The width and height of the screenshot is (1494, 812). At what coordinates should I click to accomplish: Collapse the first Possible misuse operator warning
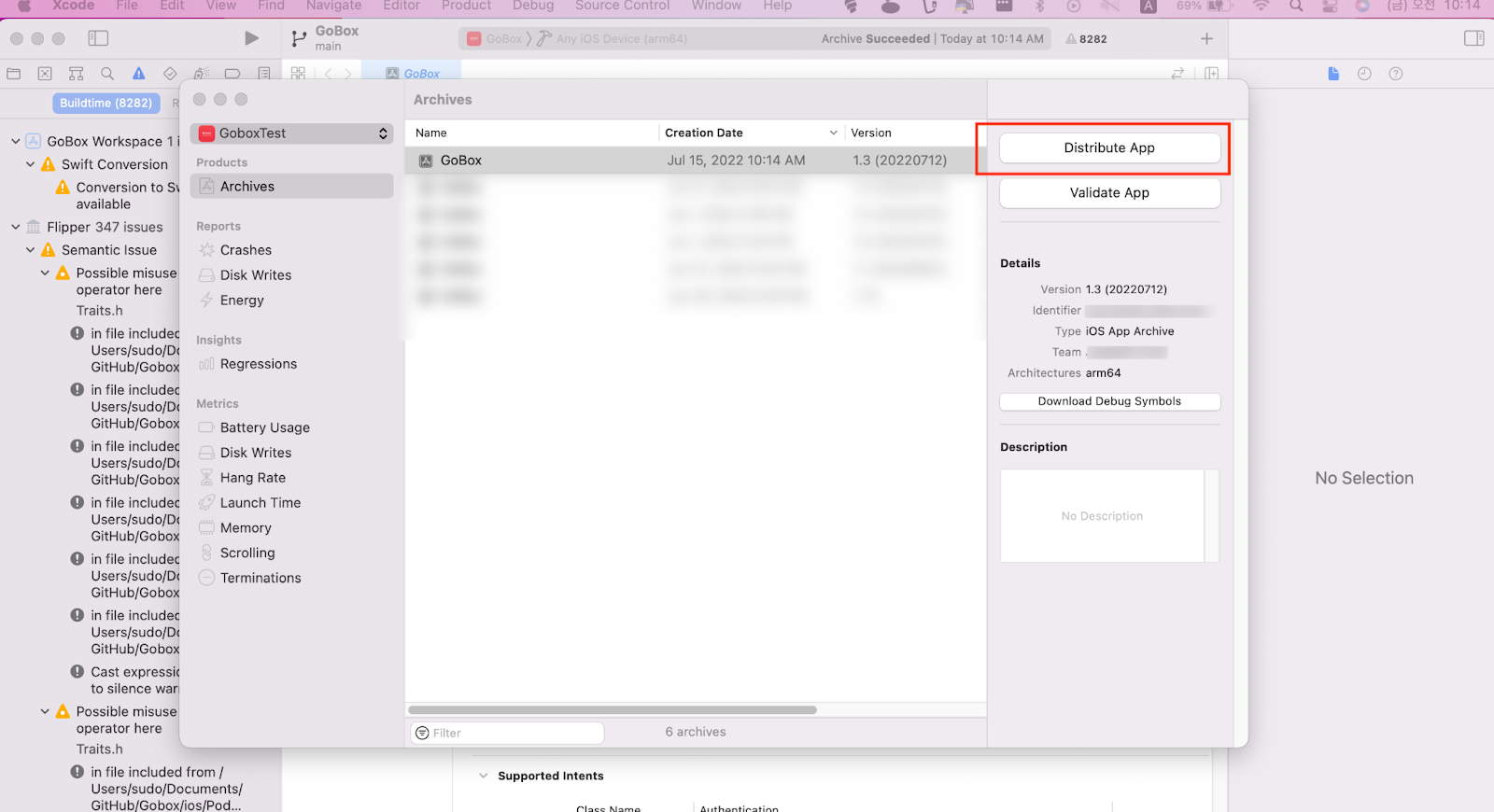coord(45,273)
